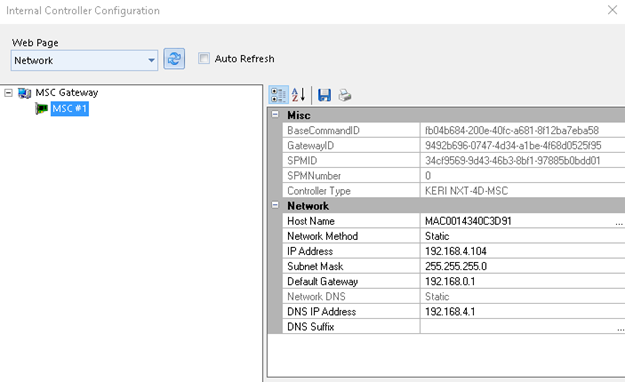
Task: Click the SPMID value starting with 34cf9569
Action: point(513,161)
